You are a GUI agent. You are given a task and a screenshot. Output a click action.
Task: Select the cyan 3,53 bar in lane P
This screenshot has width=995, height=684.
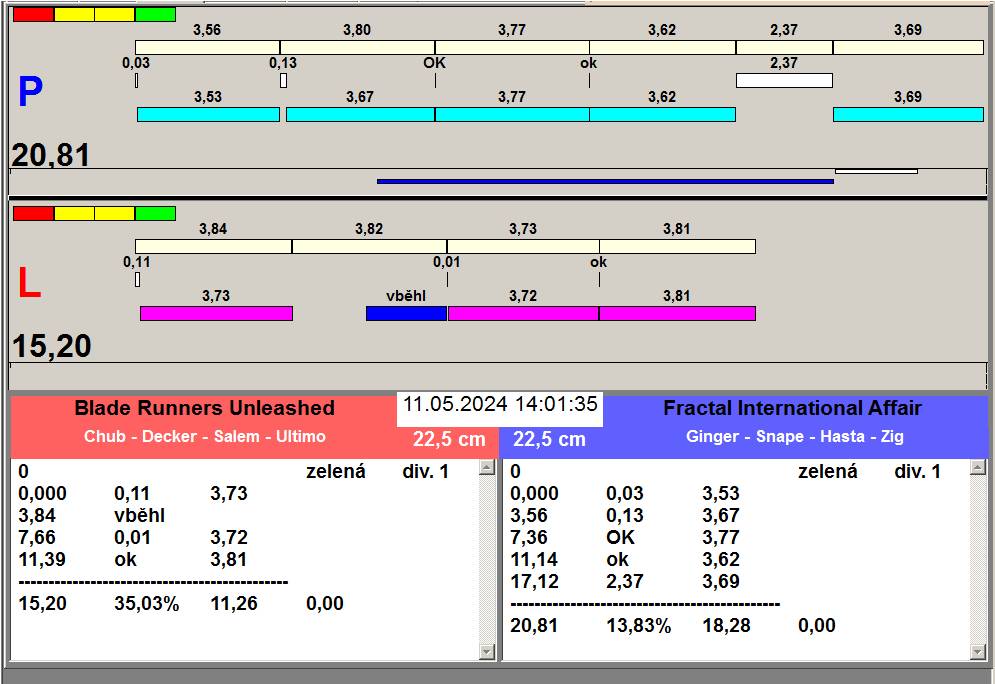[208, 114]
